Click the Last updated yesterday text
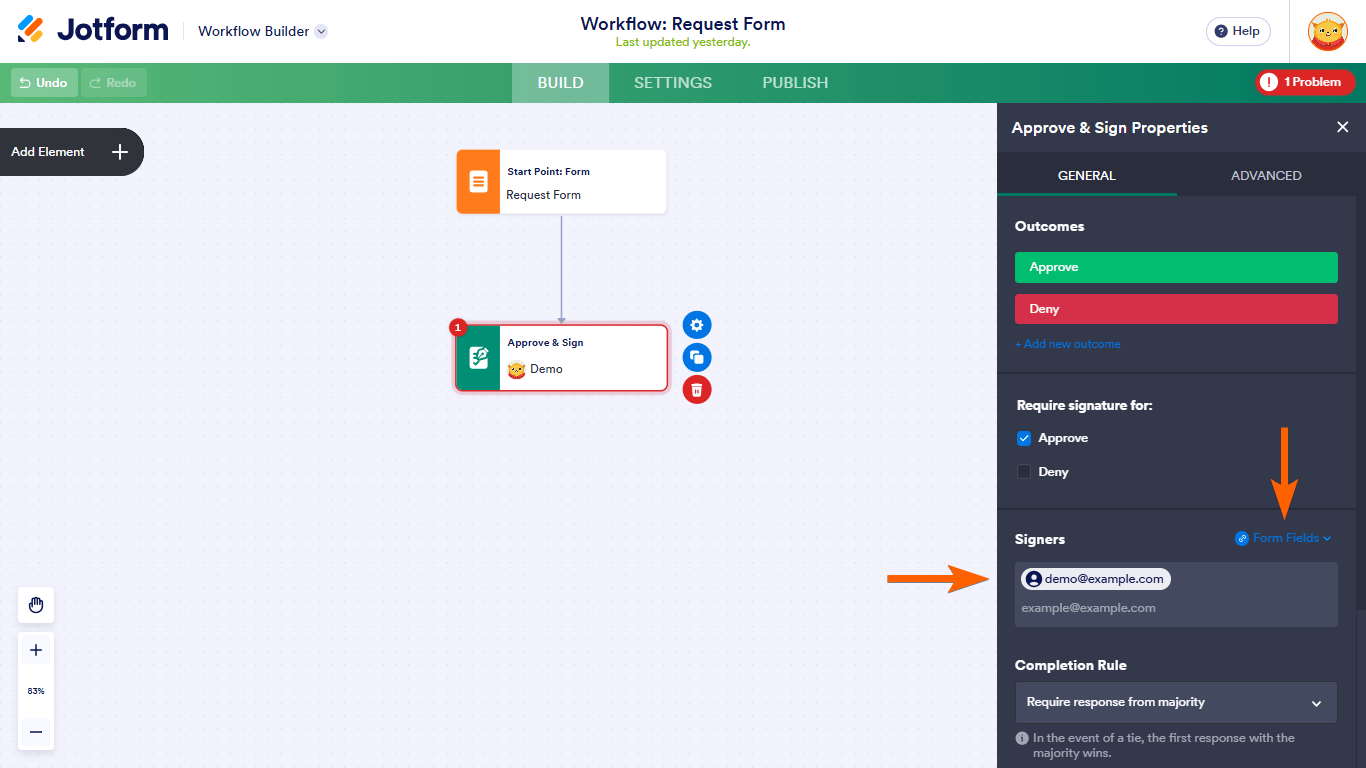The width and height of the screenshot is (1366, 768). [x=683, y=42]
